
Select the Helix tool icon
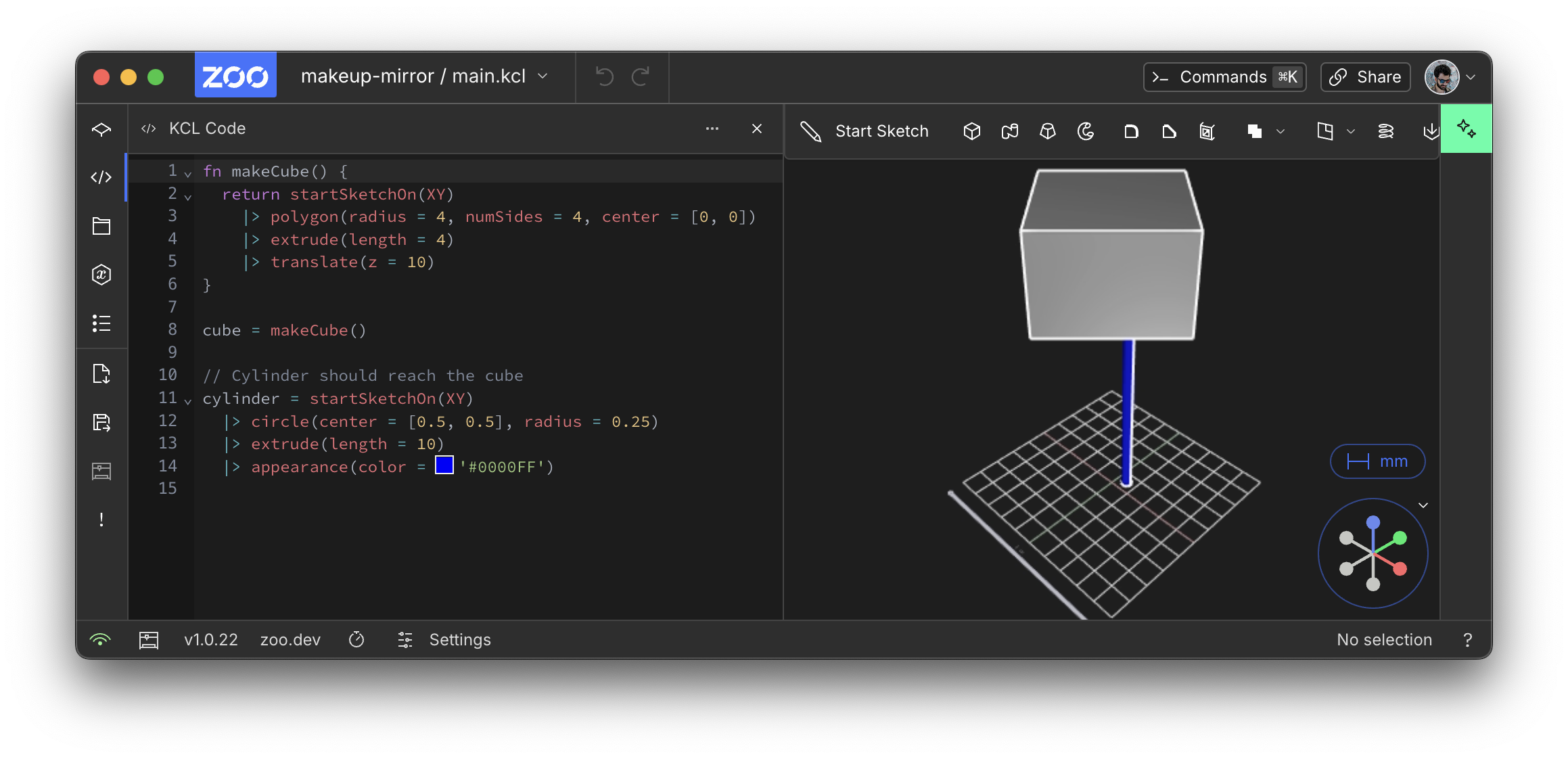(1385, 131)
